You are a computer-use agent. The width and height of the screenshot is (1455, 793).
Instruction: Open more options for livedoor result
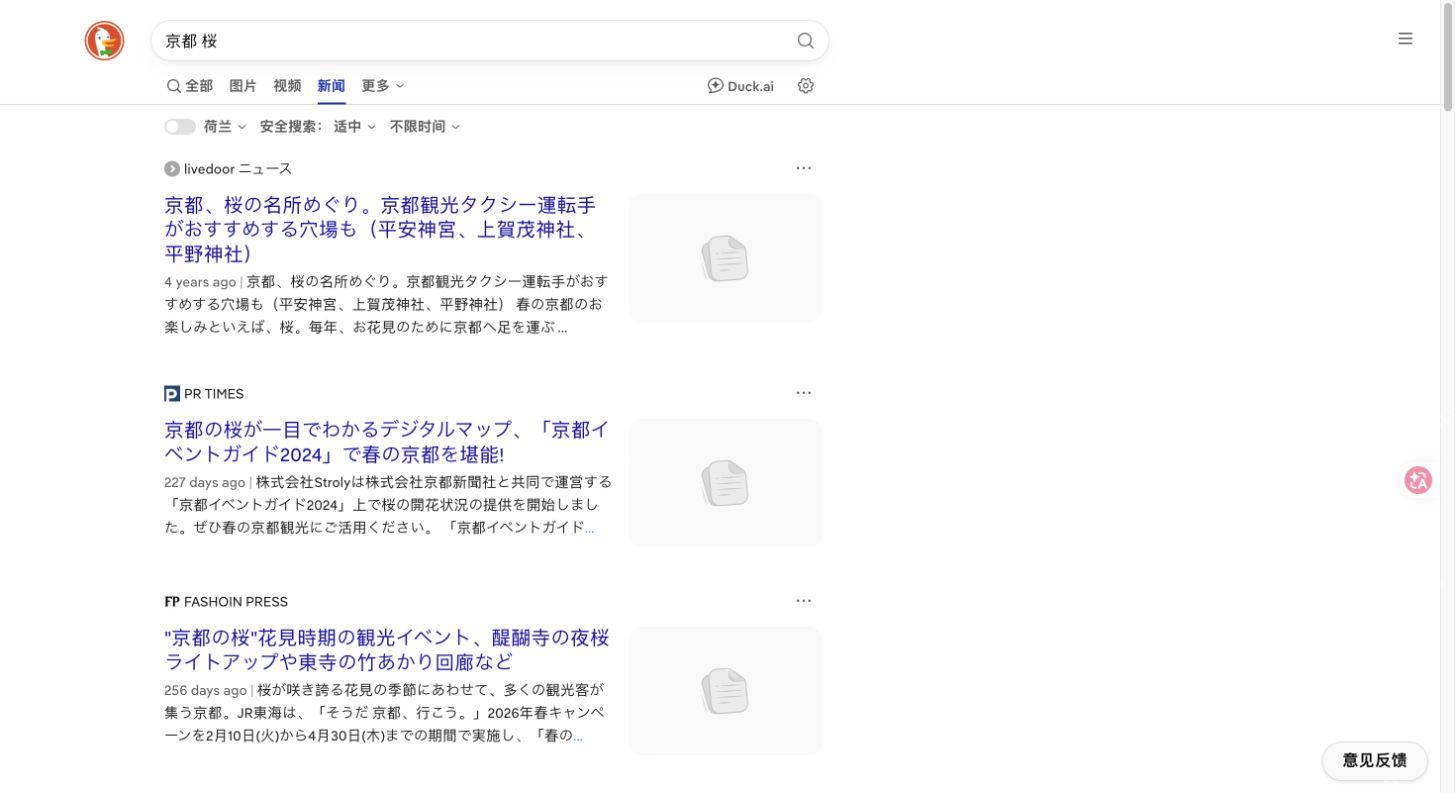pyautogui.click(x=804, y=168)
